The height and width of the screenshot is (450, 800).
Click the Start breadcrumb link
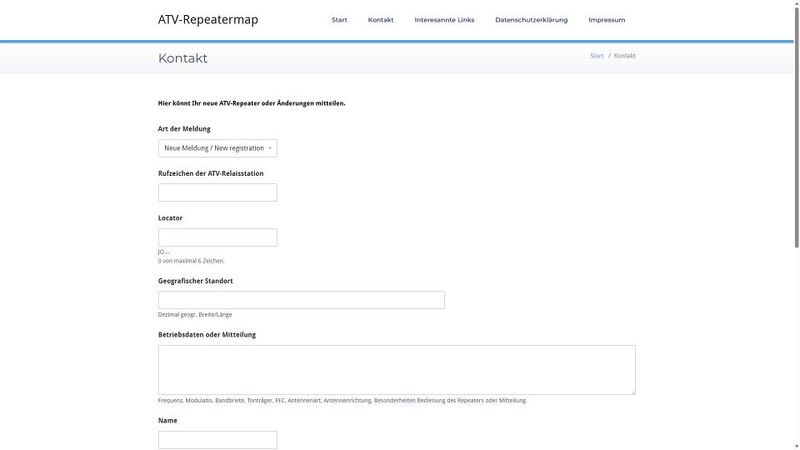coord(597,56)
